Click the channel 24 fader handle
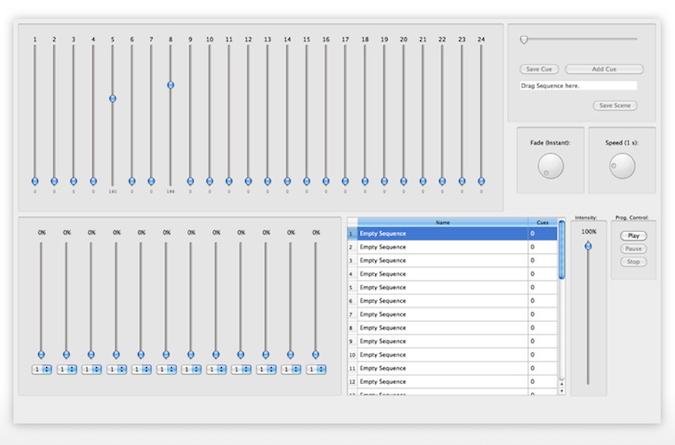Image resolution: width=675 pixels, height=445 pixels. point(481,181)
